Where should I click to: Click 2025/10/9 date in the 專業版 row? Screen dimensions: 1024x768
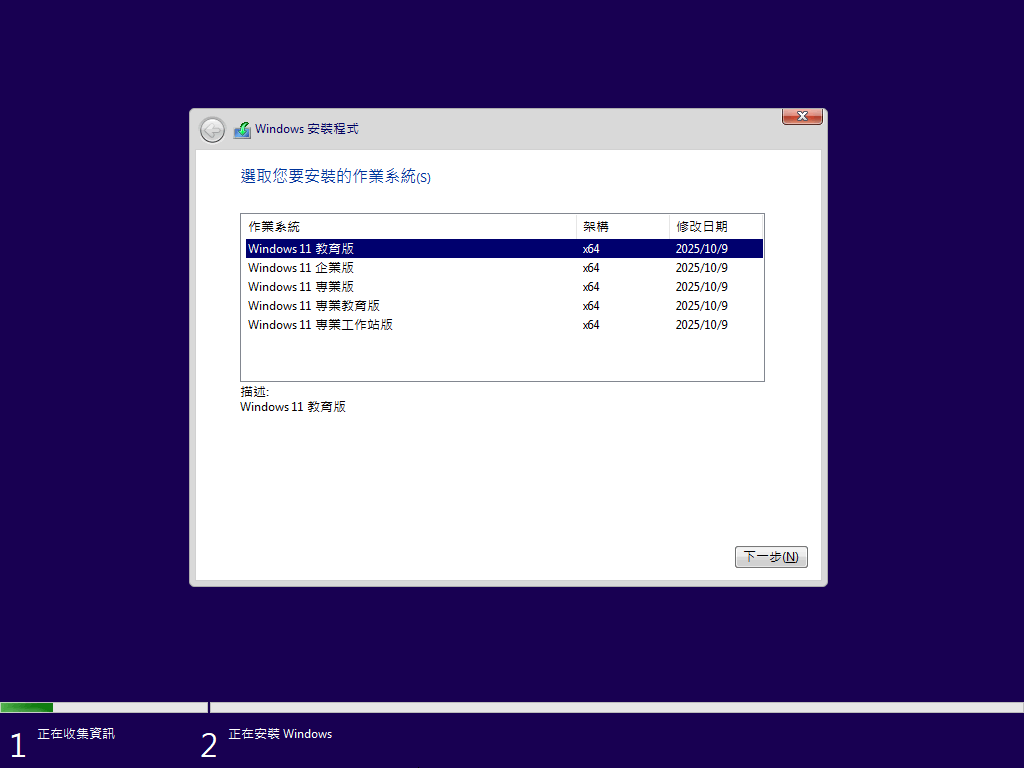pos(701,287)
